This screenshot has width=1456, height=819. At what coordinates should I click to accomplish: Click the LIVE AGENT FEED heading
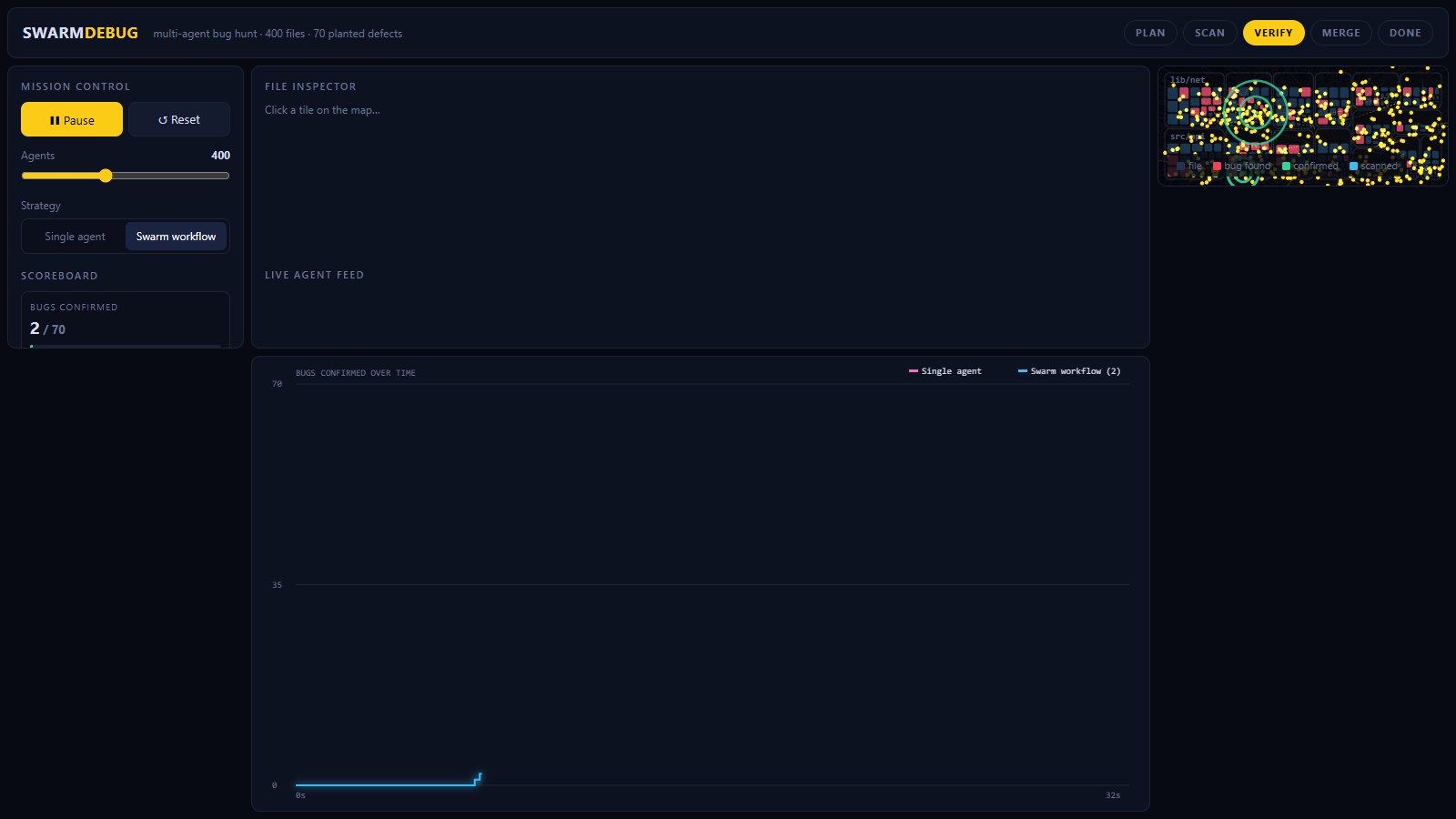[314, 275]
